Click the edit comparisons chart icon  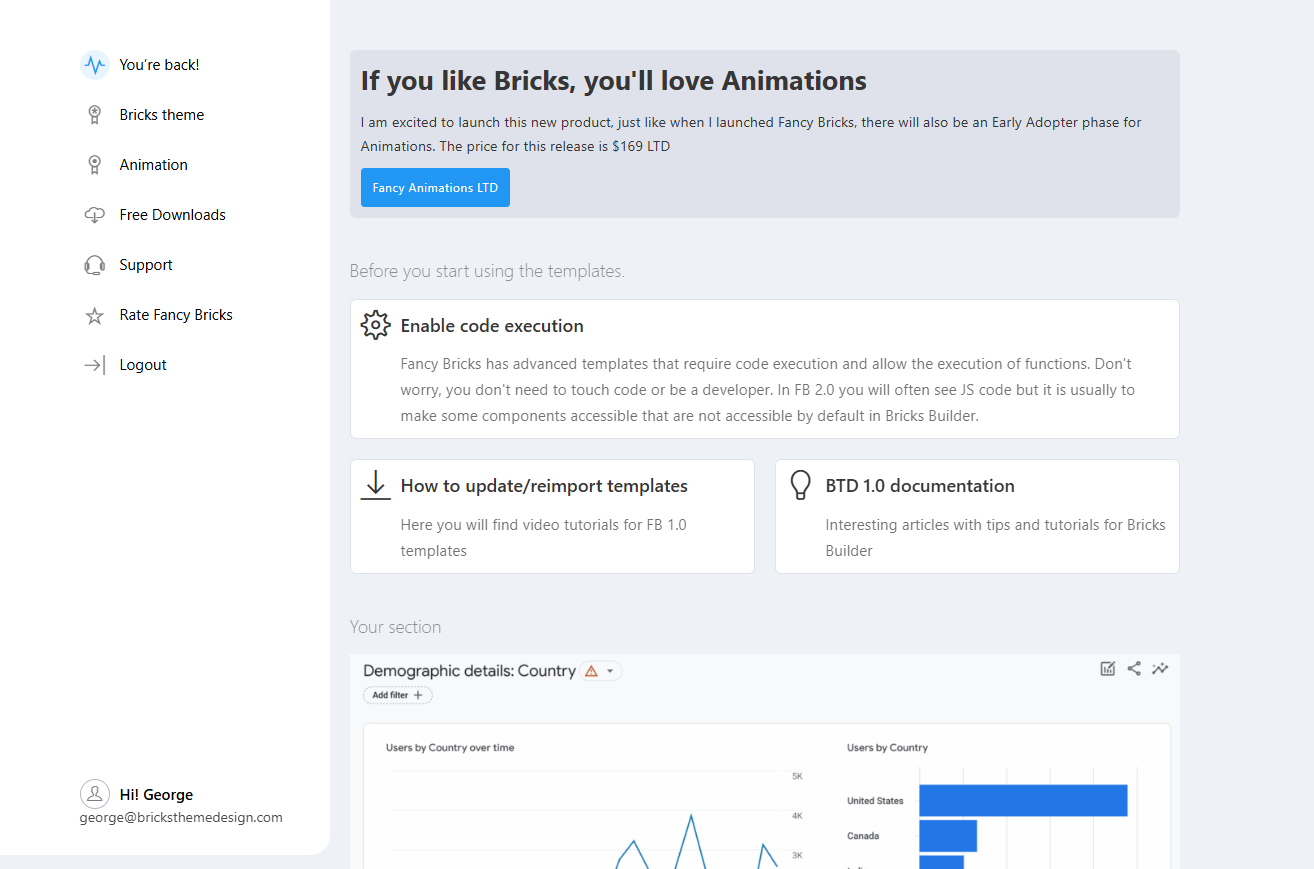click(1107, 669)
